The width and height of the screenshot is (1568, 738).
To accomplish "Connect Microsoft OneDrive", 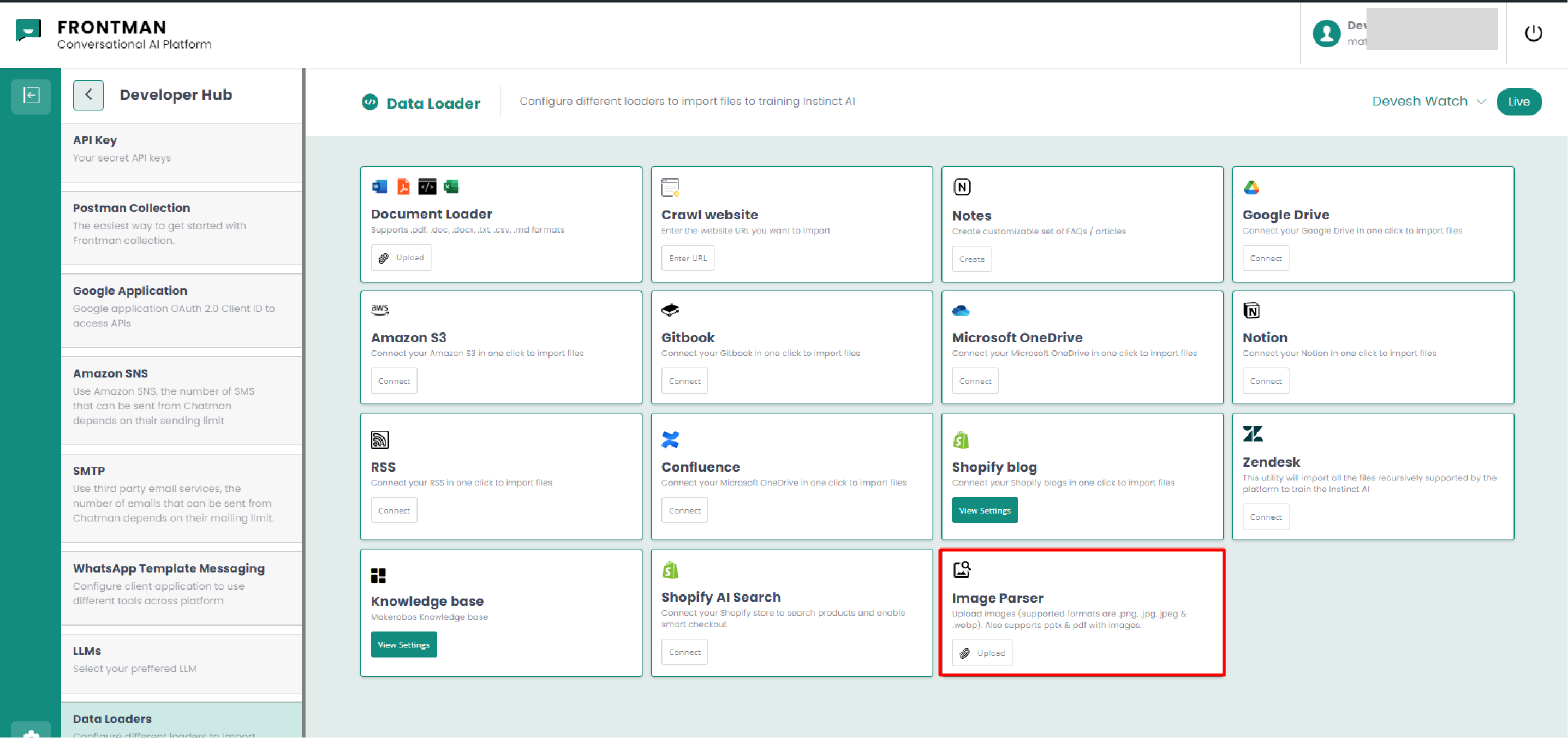I will click(x=975, y=381).
